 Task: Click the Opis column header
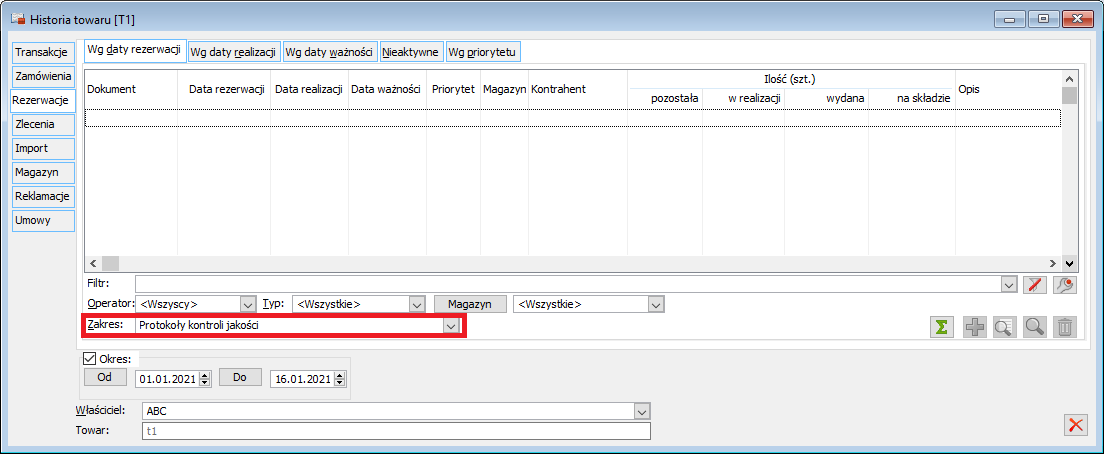coord(1008,89)
